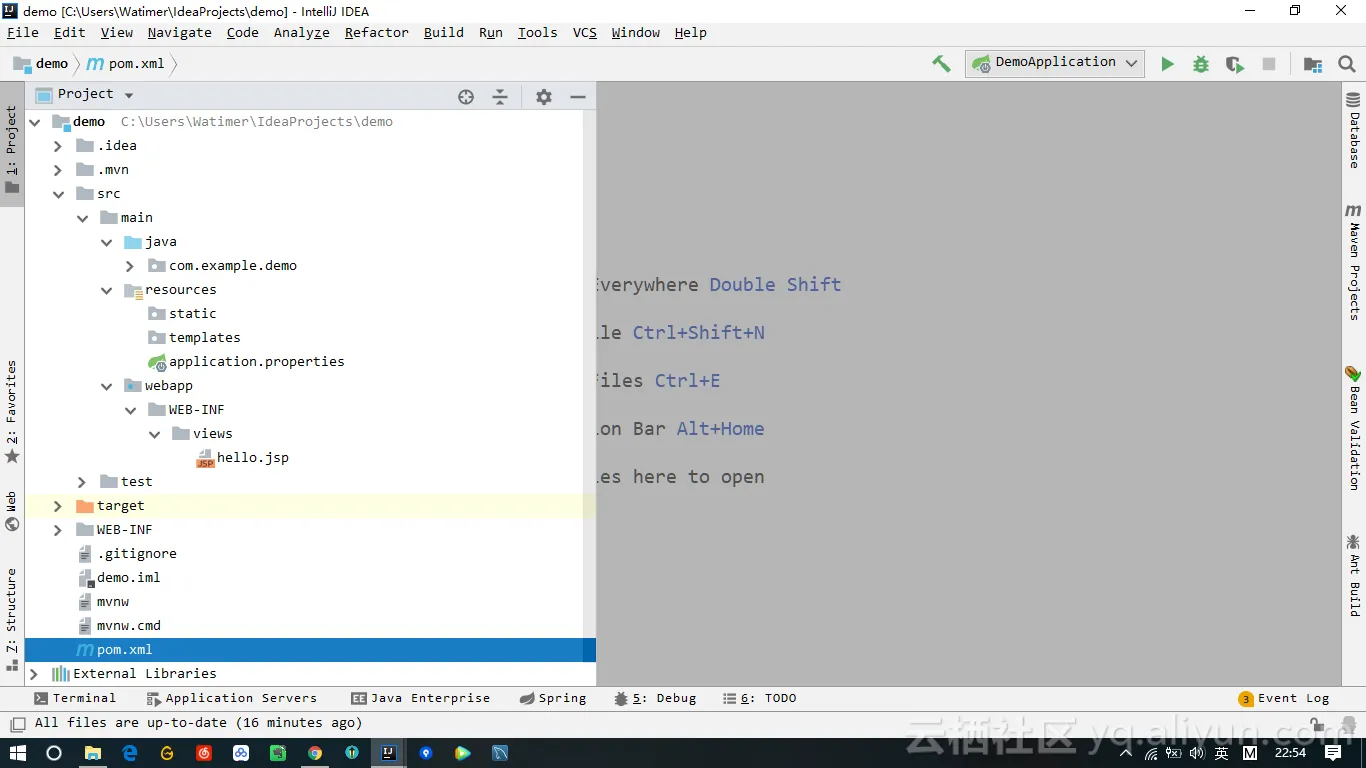Open the Project Structure icon
The height and width of the screenshot is (768, 1366).
click(x=1313, y=64)
